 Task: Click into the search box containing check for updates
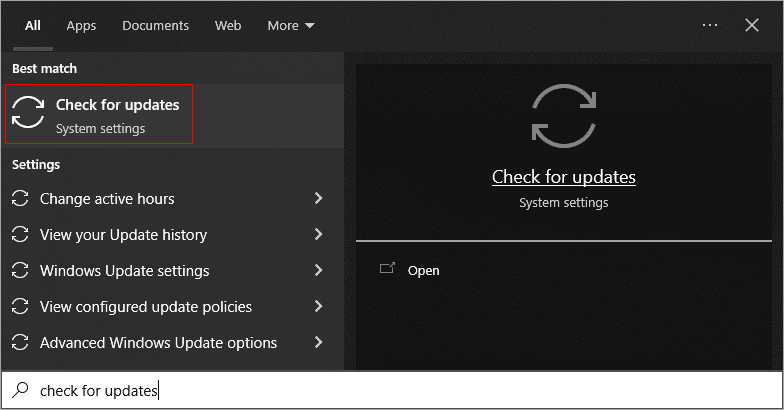click(x=392, y=390)
